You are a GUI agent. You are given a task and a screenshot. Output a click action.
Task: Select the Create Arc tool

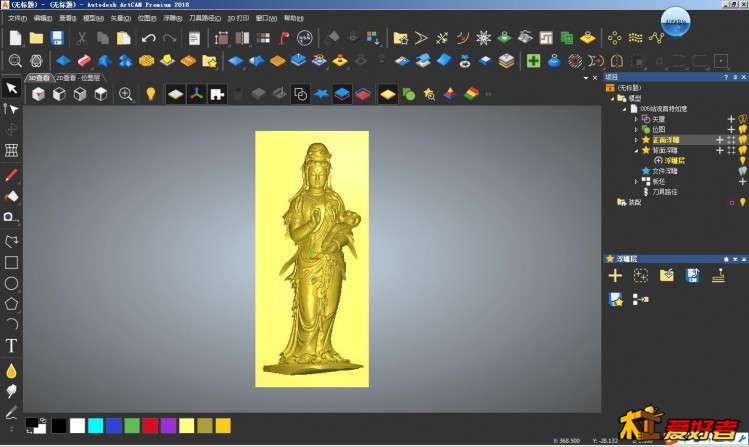coord(11,324)
